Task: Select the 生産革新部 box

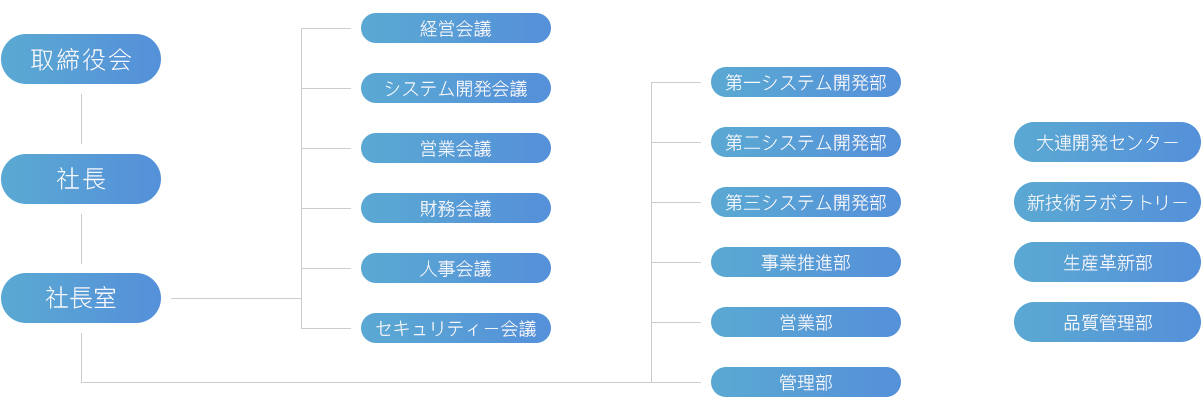Action: tap(1107, 262)
